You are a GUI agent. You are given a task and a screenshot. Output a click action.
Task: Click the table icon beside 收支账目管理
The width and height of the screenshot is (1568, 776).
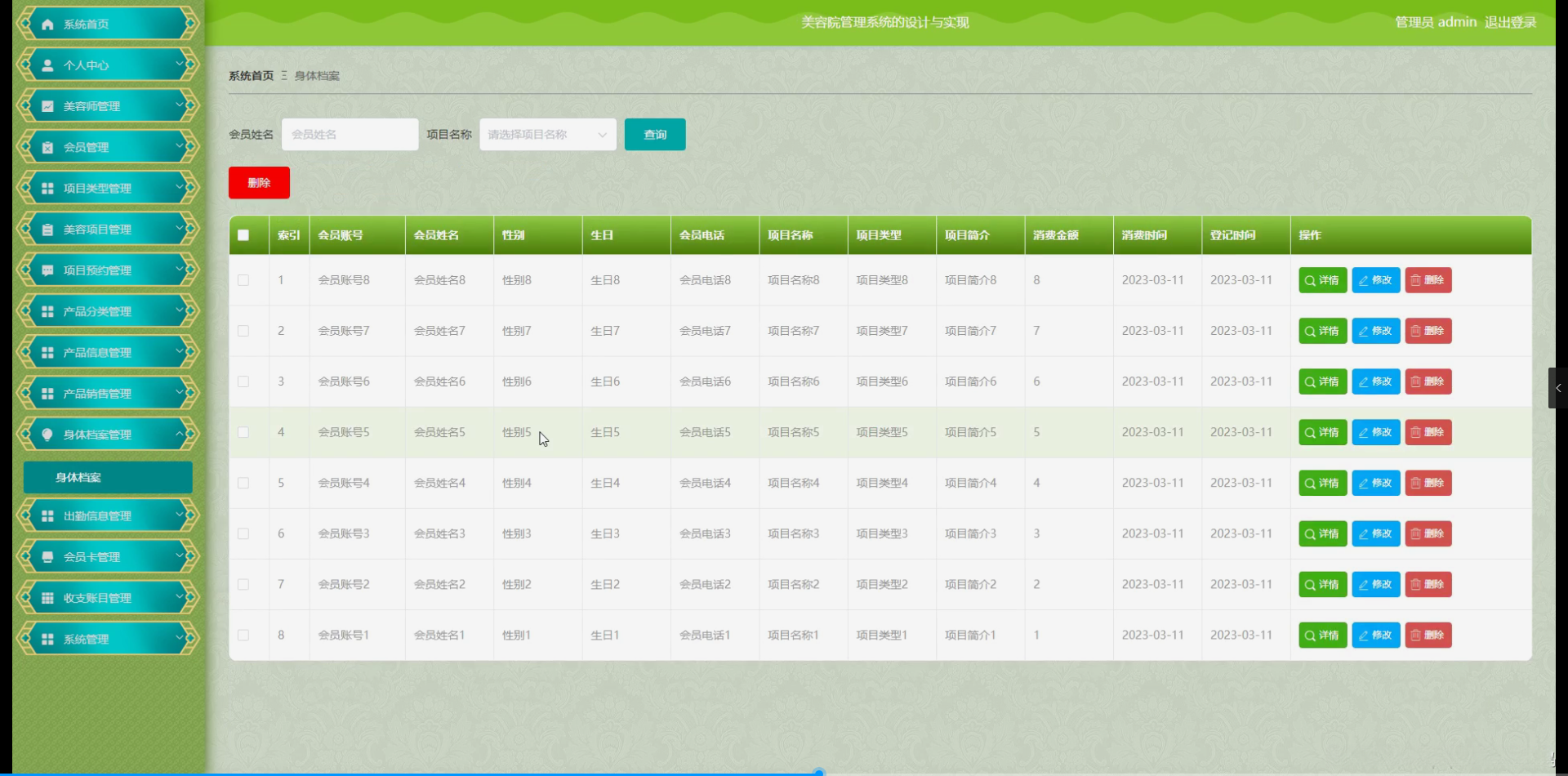[47, 598]
